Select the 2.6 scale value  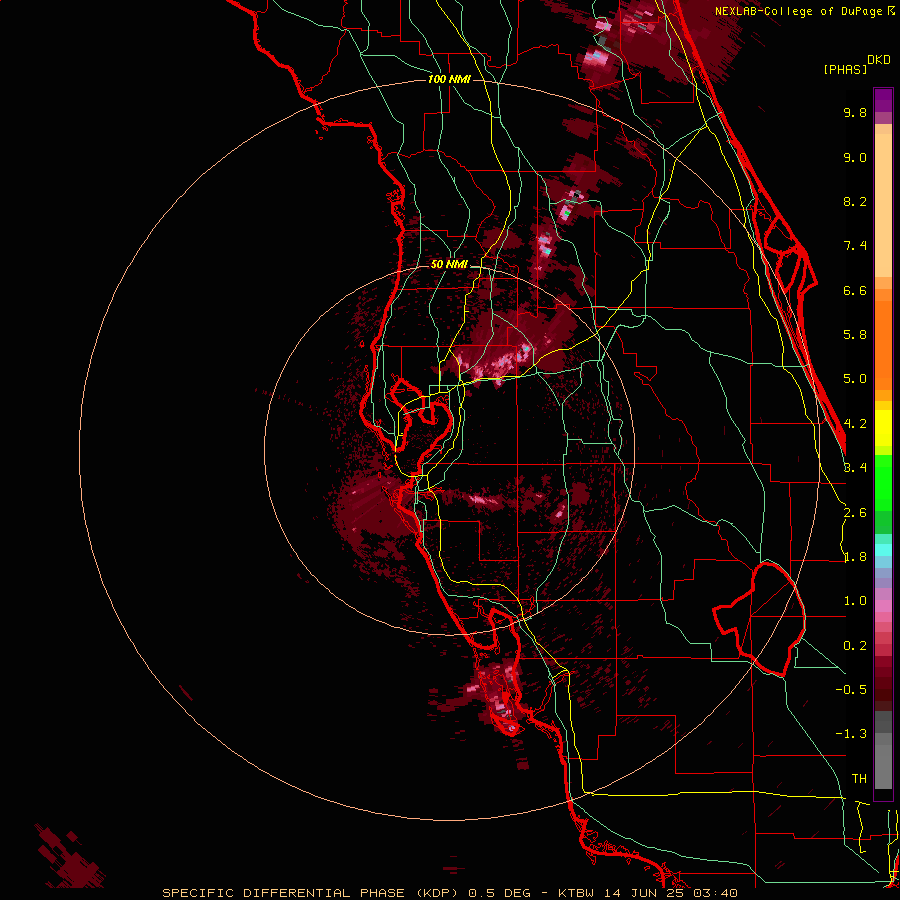[855, 513]
